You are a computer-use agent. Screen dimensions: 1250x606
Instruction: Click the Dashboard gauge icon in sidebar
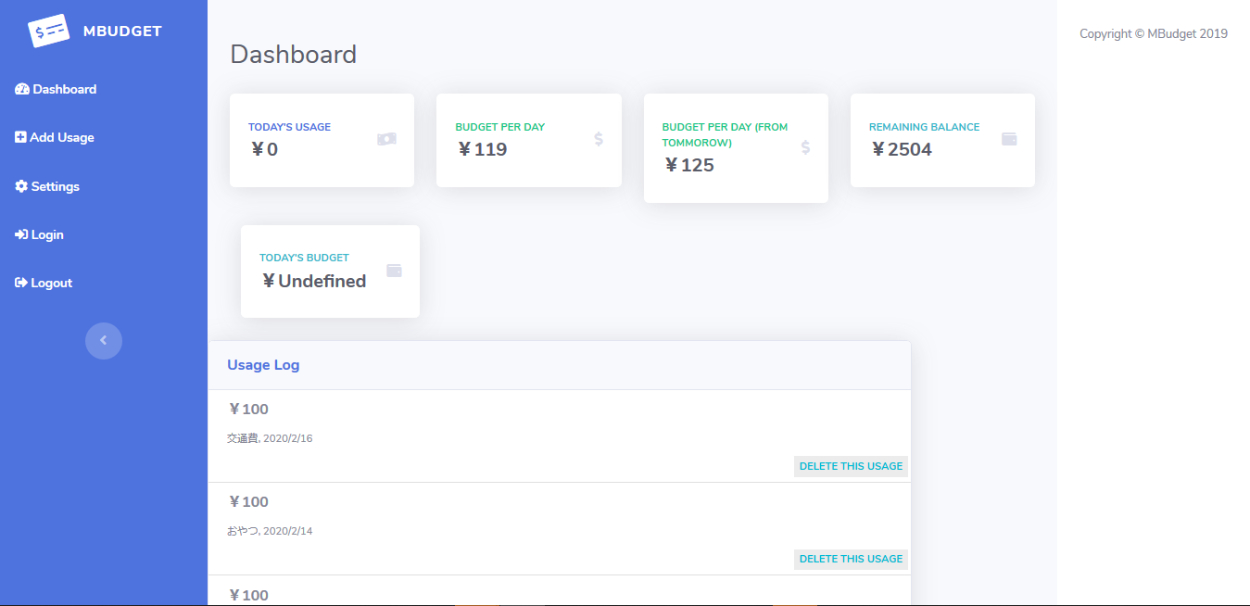pyautogui.click(x=22, y=90)
